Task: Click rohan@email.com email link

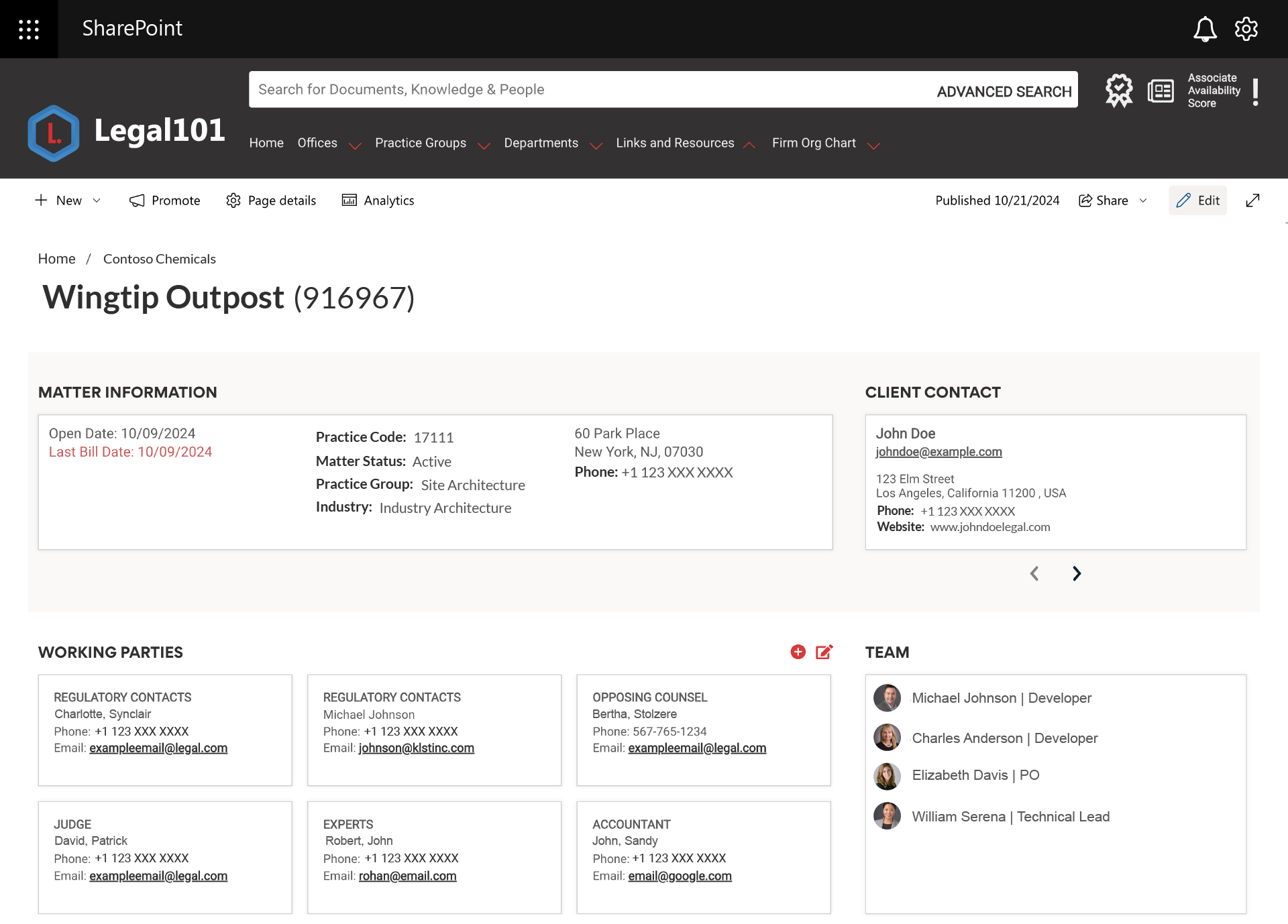Action: [408, 876]
